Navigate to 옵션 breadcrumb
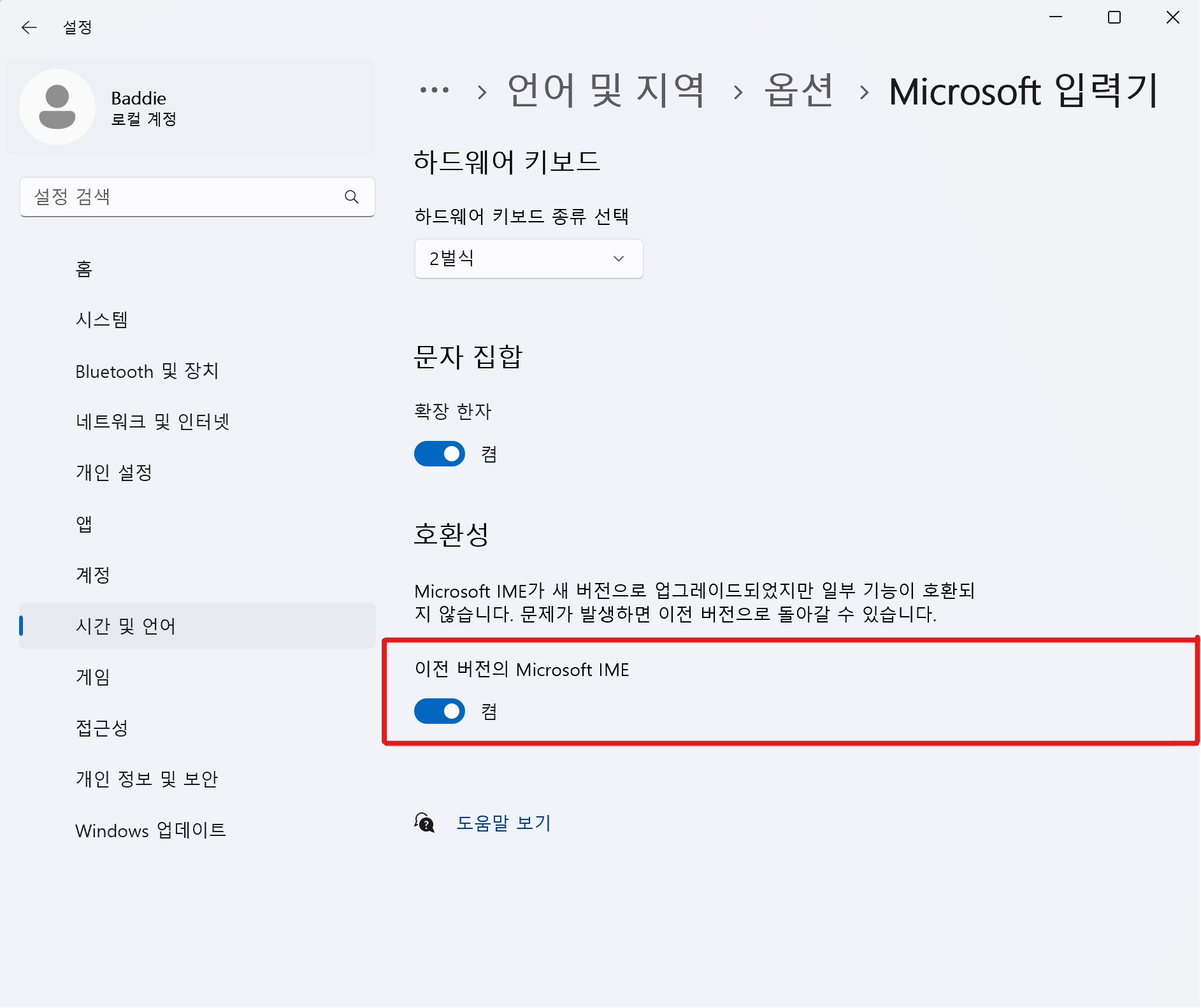The width and height of the screenshot is (1201, 1008). (x=799, y=90)
